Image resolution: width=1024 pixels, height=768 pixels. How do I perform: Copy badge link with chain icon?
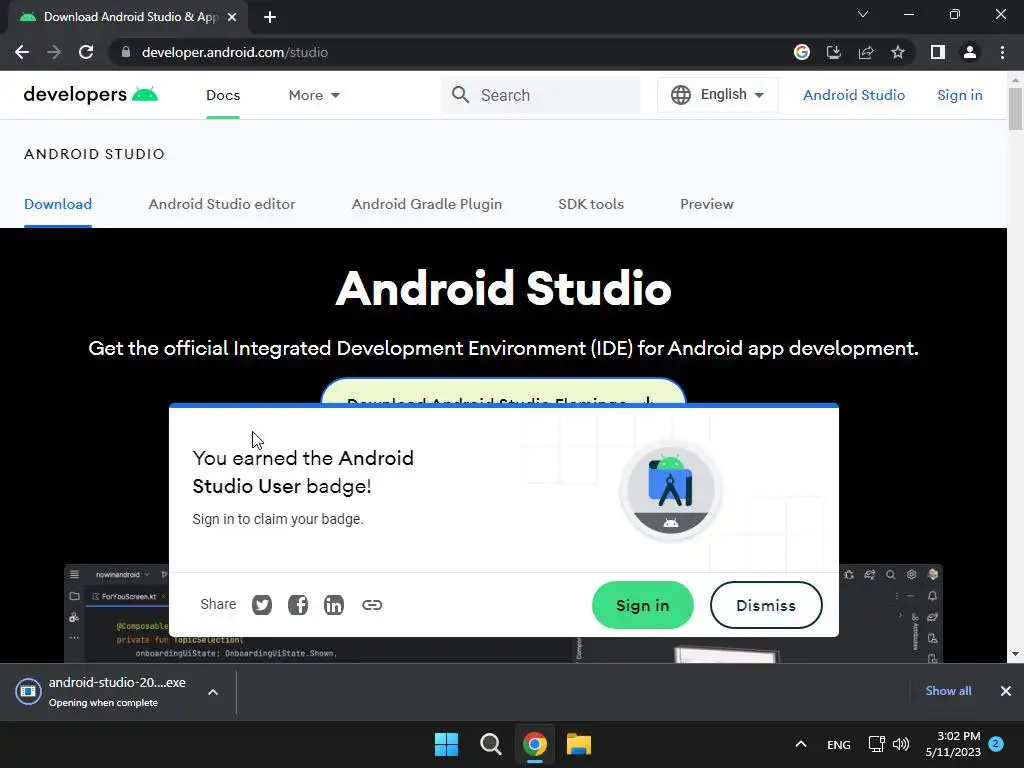tap(372, 605)
